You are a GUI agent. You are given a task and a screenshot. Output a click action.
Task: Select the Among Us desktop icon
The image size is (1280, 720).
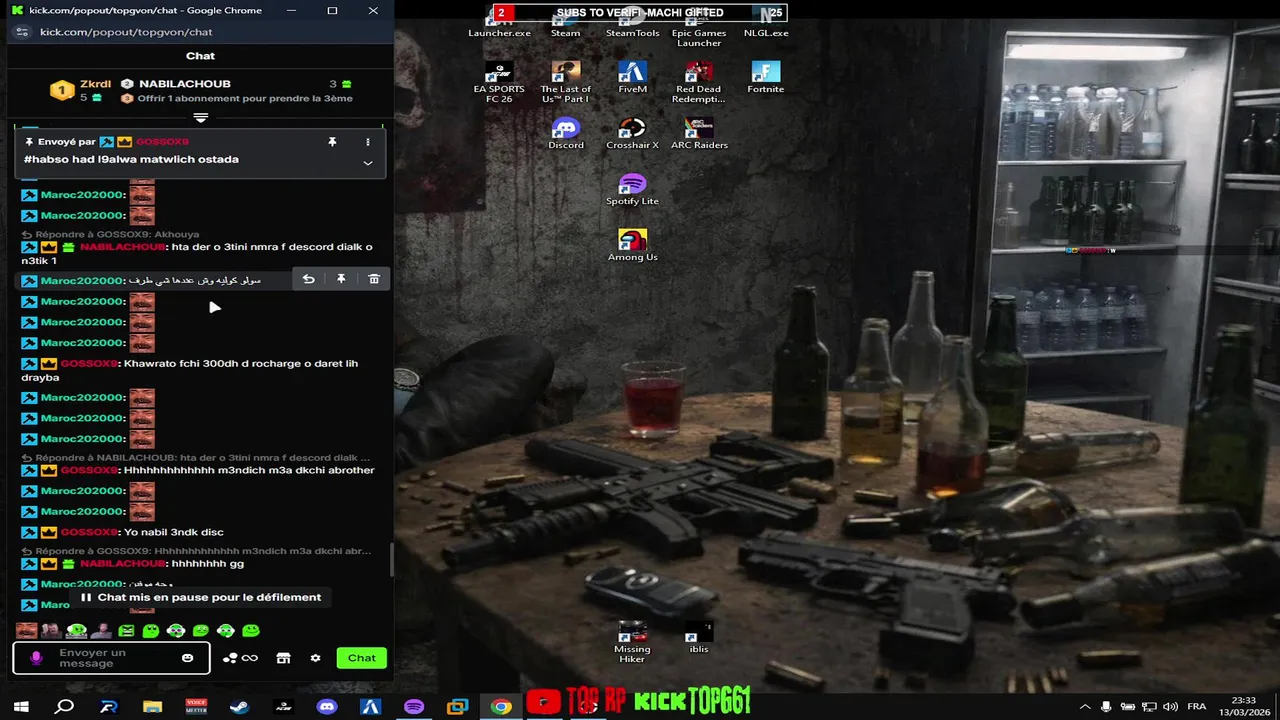click(x=632, y=246)
